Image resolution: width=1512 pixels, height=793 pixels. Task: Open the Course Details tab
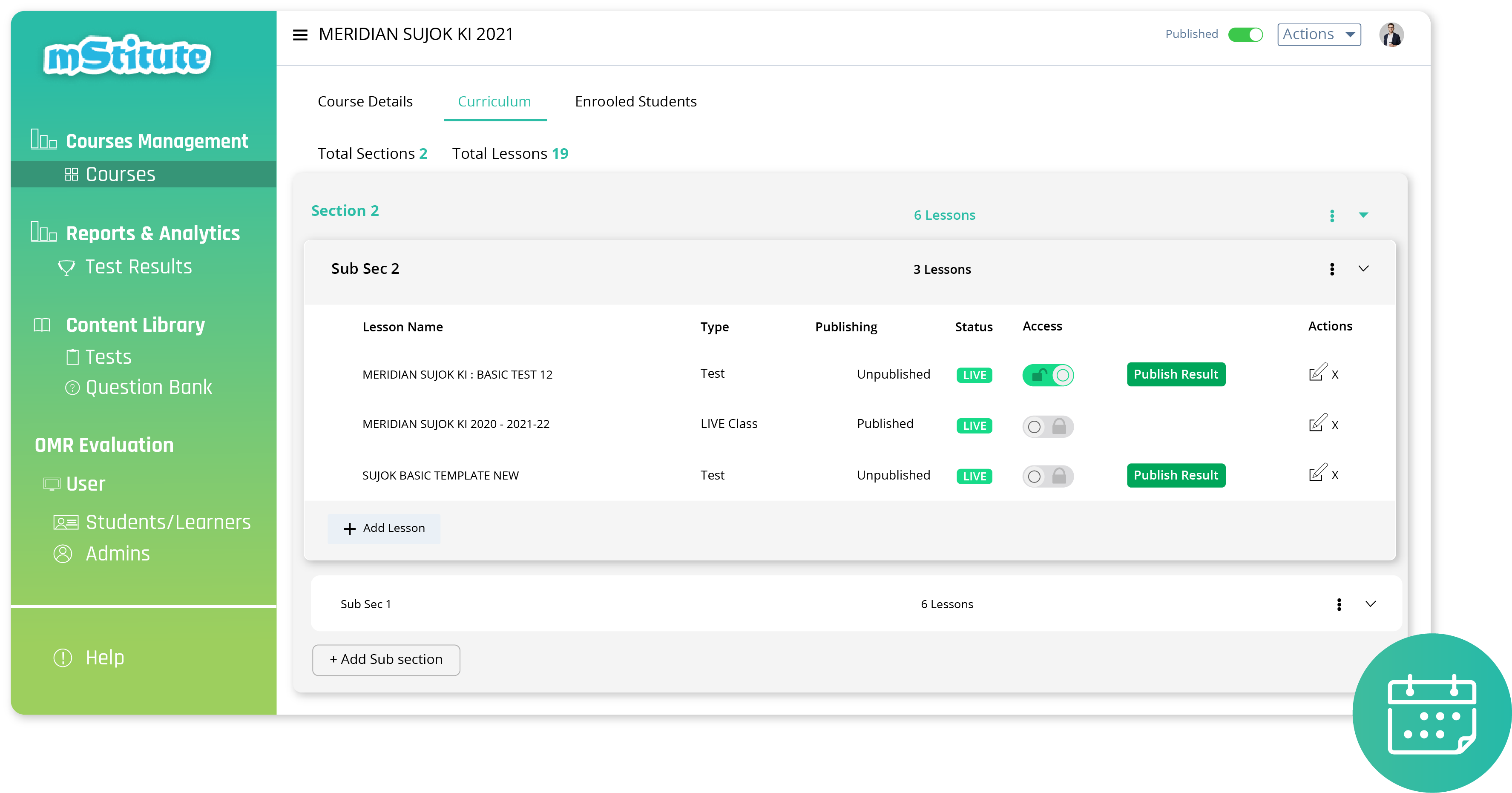point(365,101)
